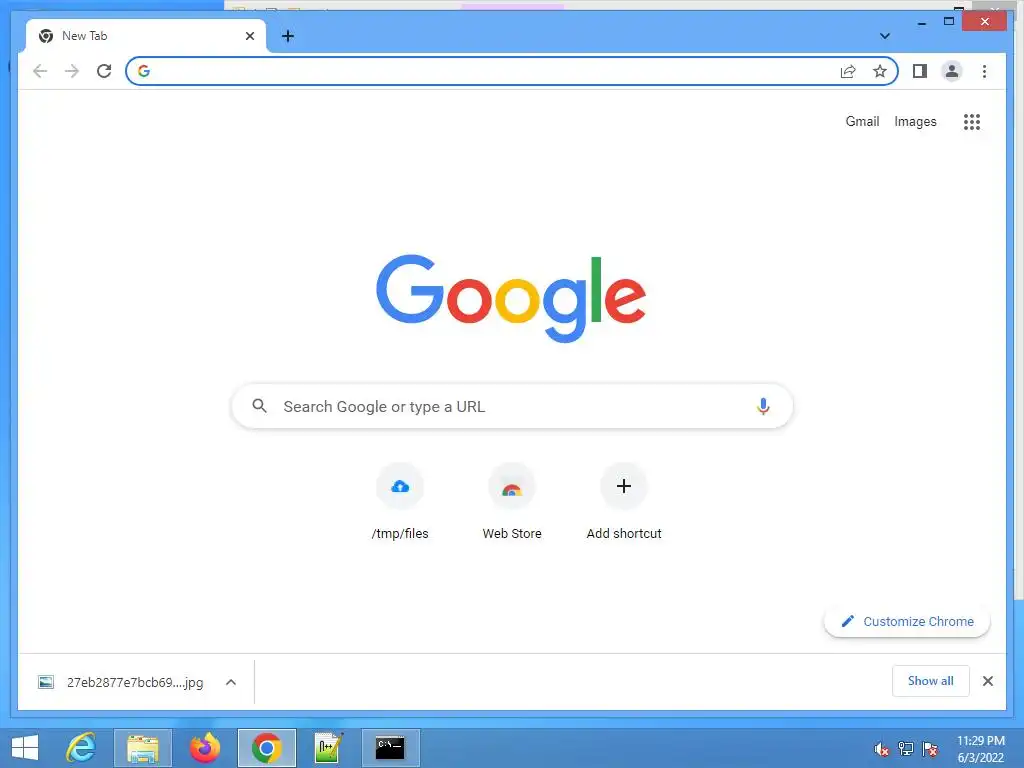Open File Explorer from taskbar
Screen dimensions: 1024x768
click(x=143, y=748)
